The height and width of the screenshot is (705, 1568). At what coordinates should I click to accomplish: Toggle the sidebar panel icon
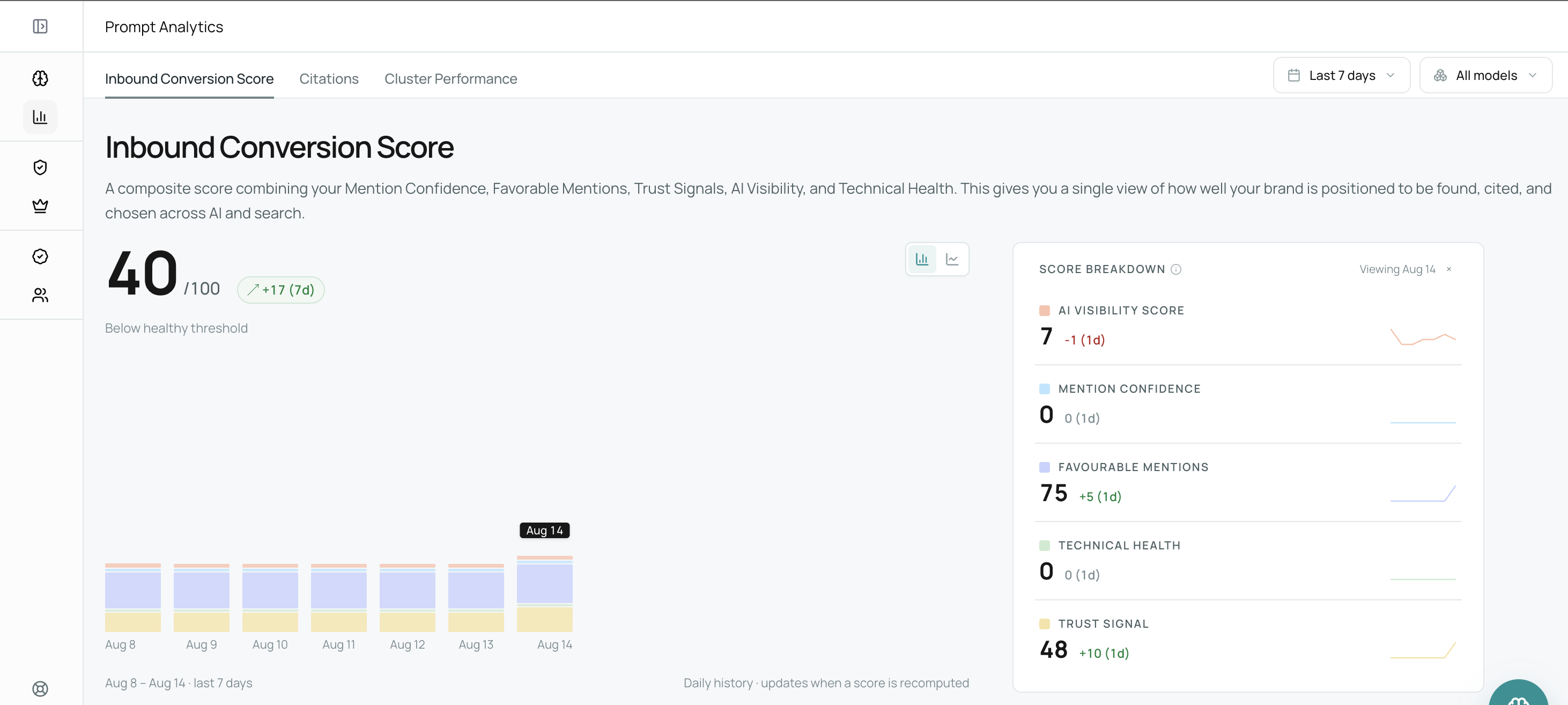pos(40,26)
